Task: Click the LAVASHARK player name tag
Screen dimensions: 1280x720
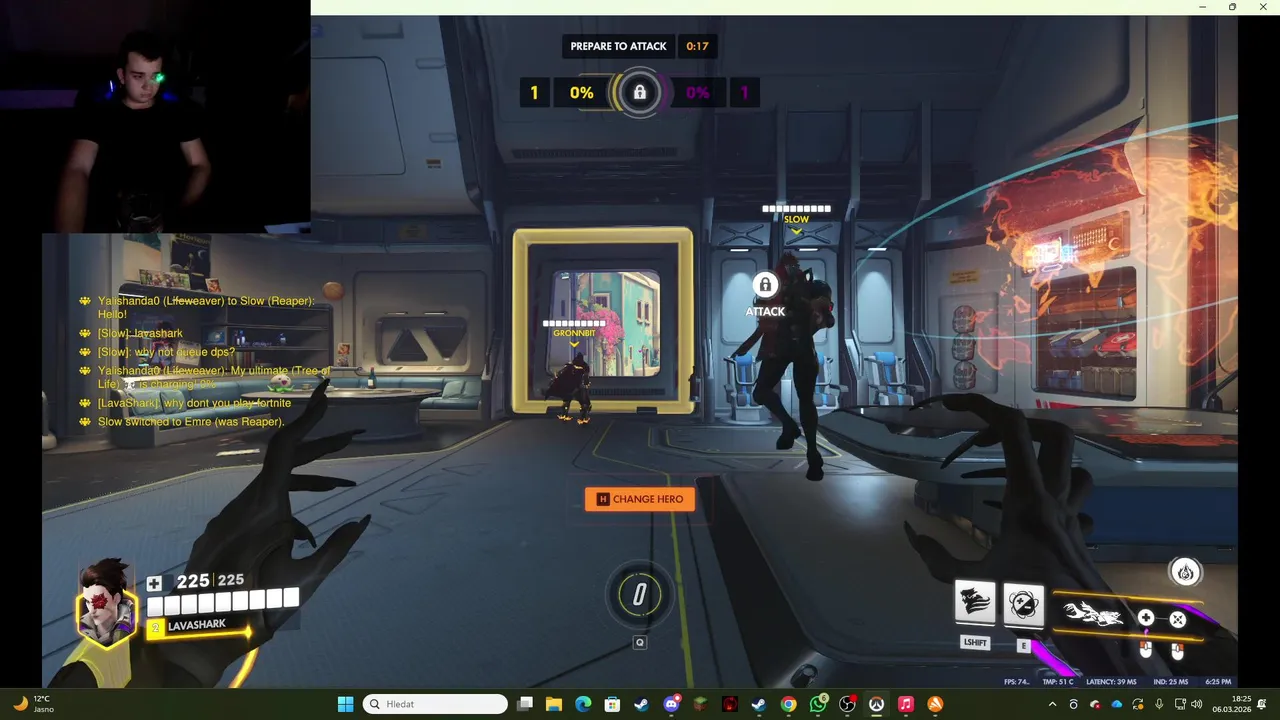Action: click(x=197, y=625)
